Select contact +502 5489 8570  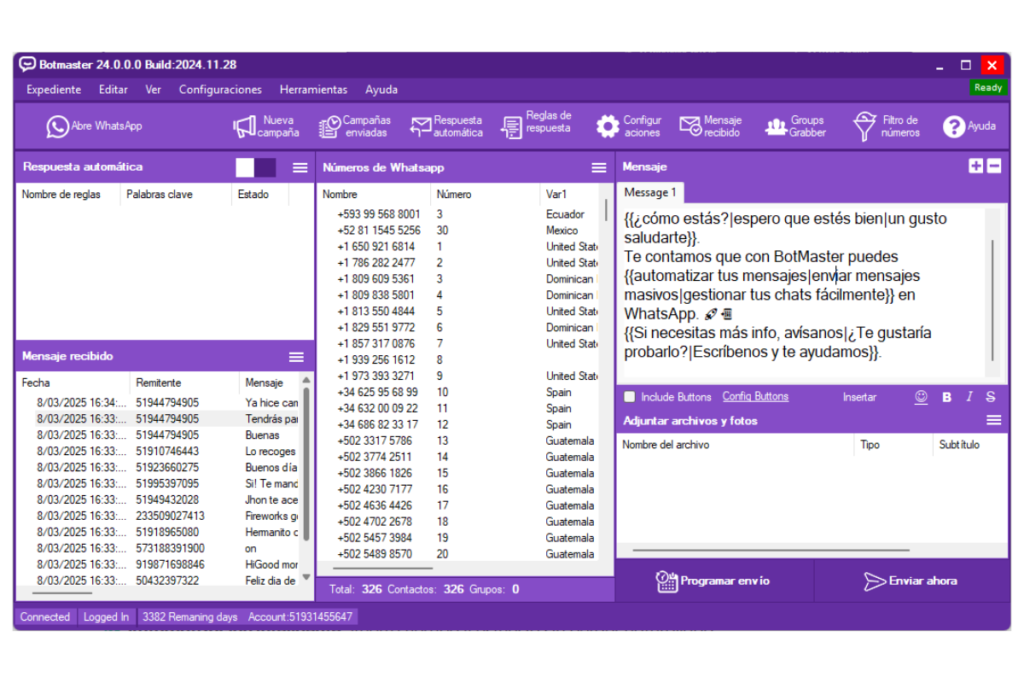click(374, 554)
